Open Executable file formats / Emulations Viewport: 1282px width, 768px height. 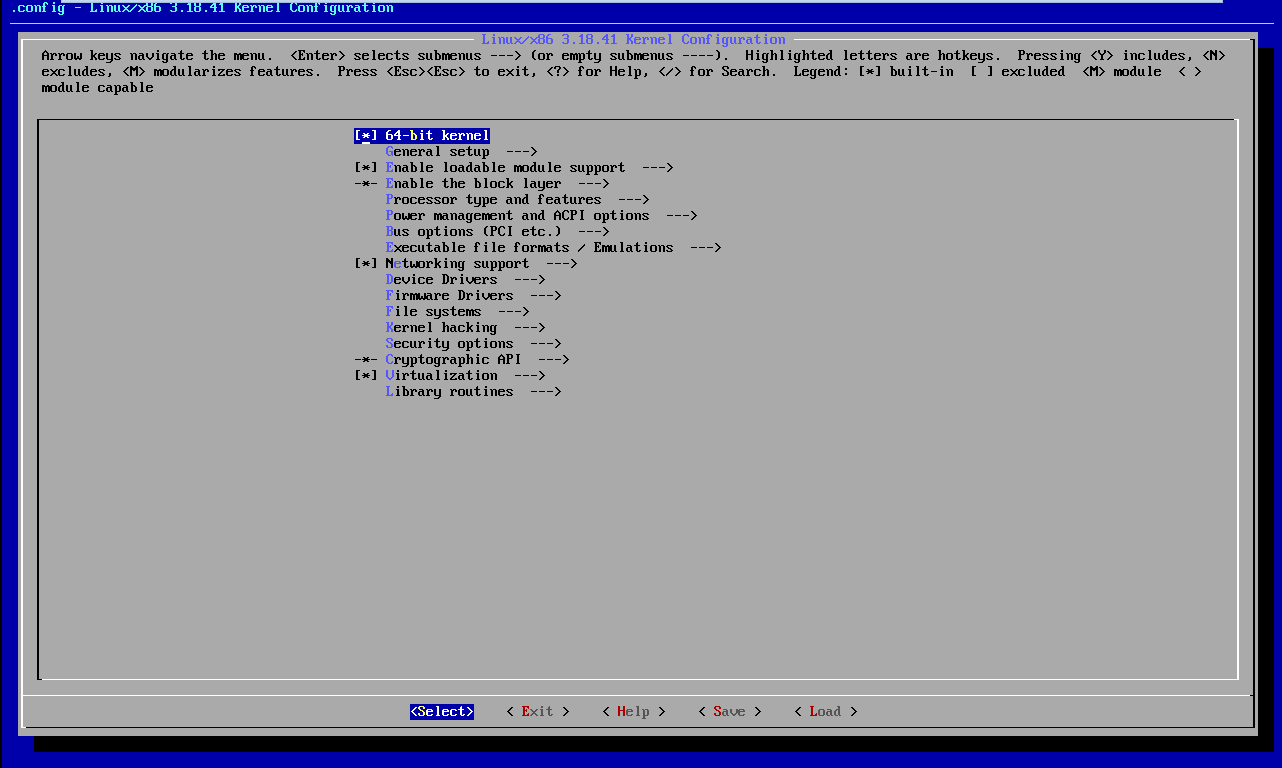click(x=529, y=248)
